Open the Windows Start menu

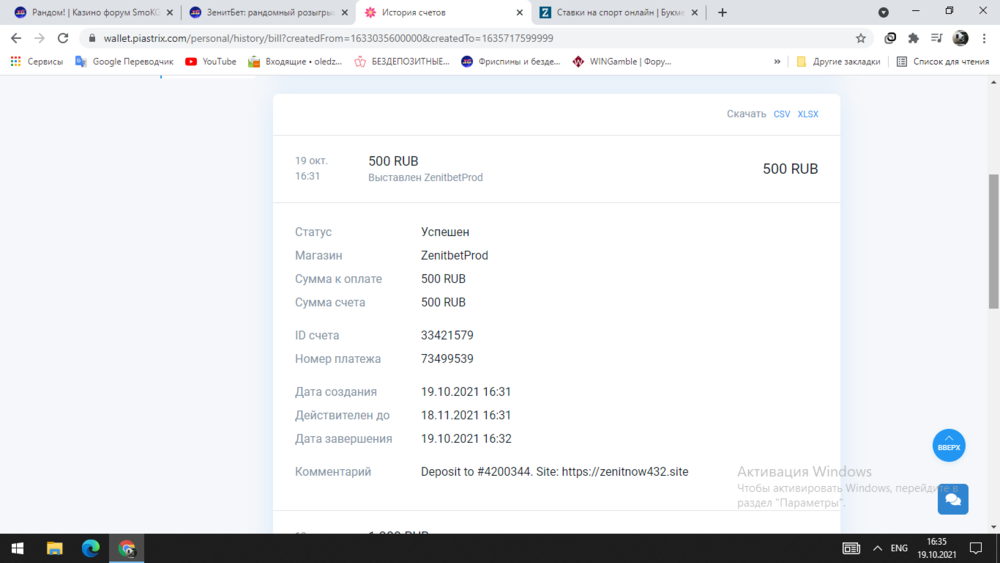(18, 548)
